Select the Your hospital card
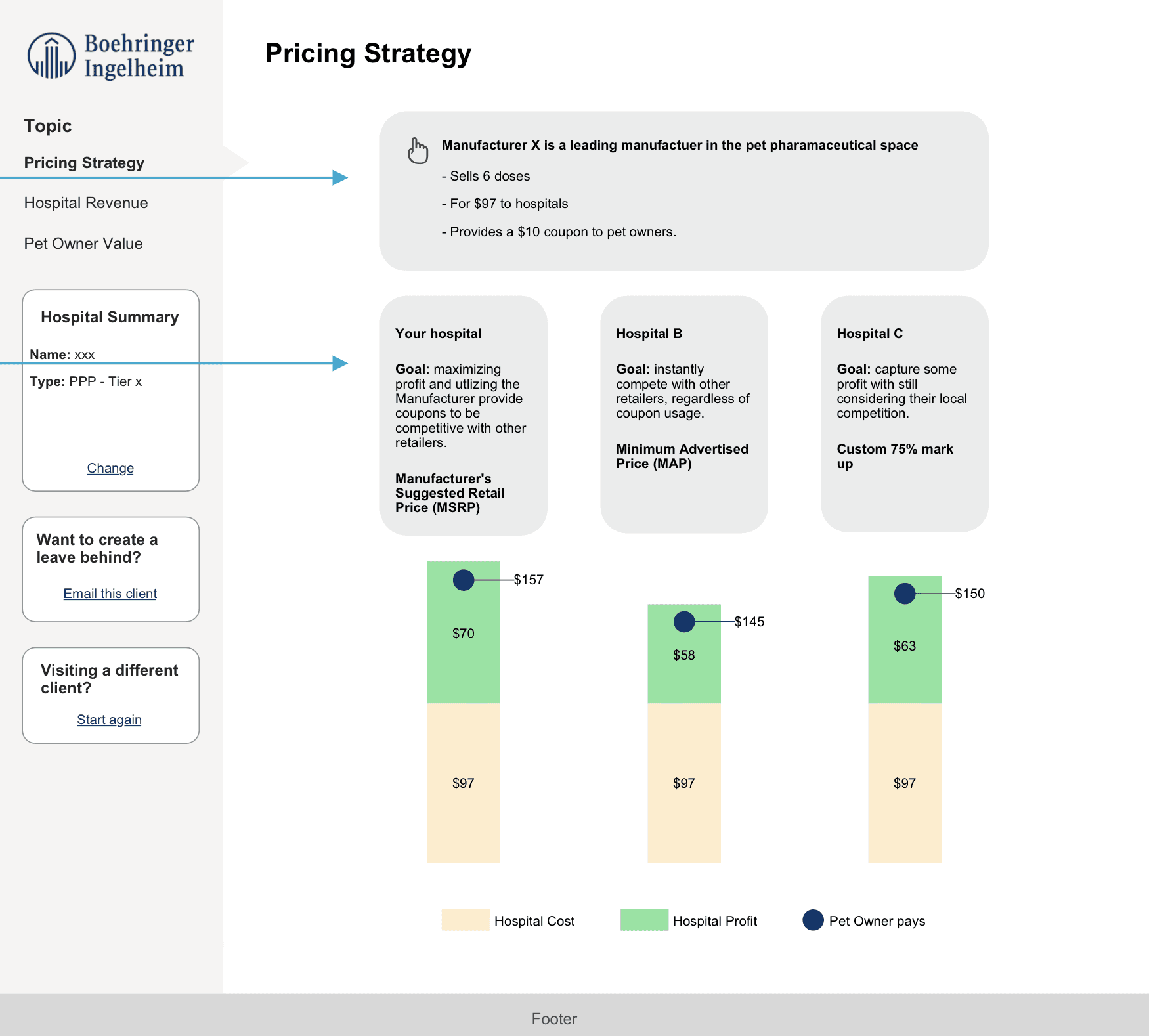 (x=464, y=415)
